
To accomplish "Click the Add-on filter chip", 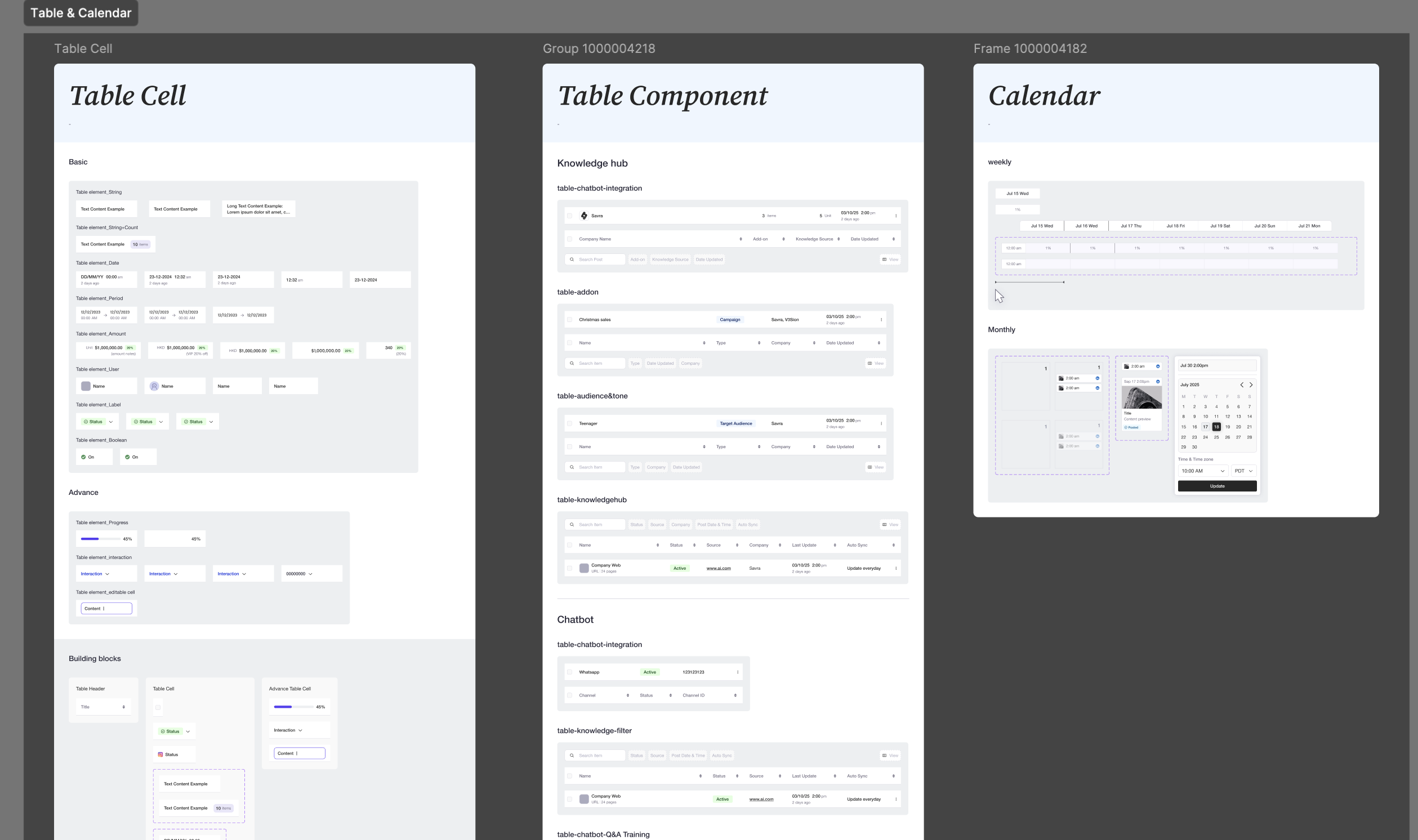I will pyautogui.click(x=637, y=259).
